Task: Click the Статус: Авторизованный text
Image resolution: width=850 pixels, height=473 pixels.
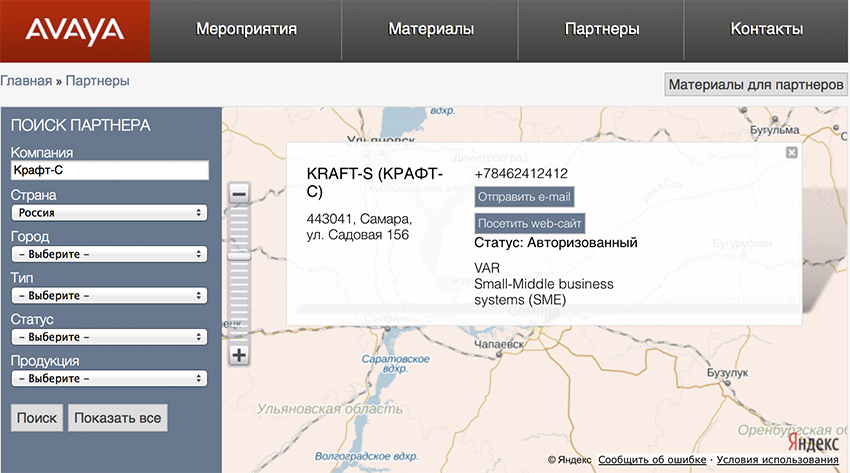Action: pos(556,242)
